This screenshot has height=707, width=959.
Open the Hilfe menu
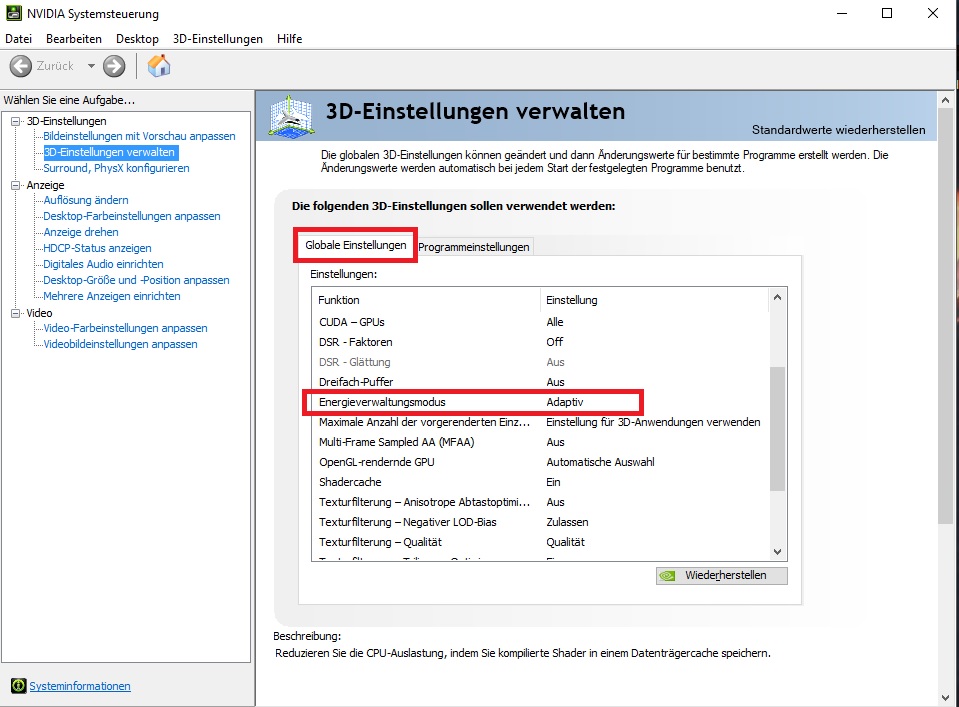(288, 39)
